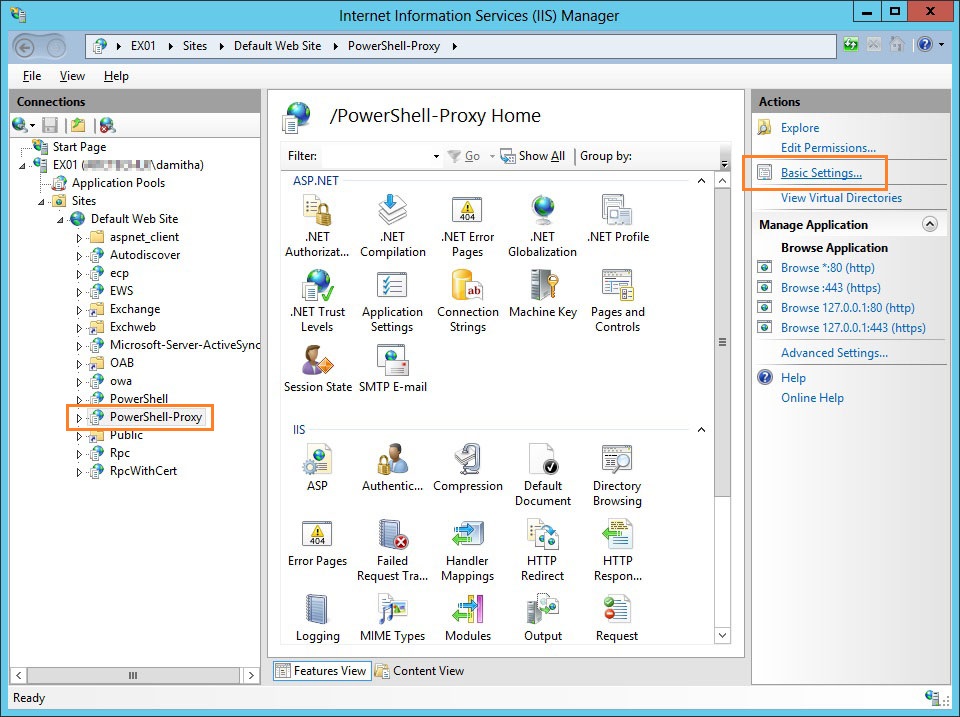960x717 pixels.
Task: Click View Virtual Directories link
Action: pos(841,198)
